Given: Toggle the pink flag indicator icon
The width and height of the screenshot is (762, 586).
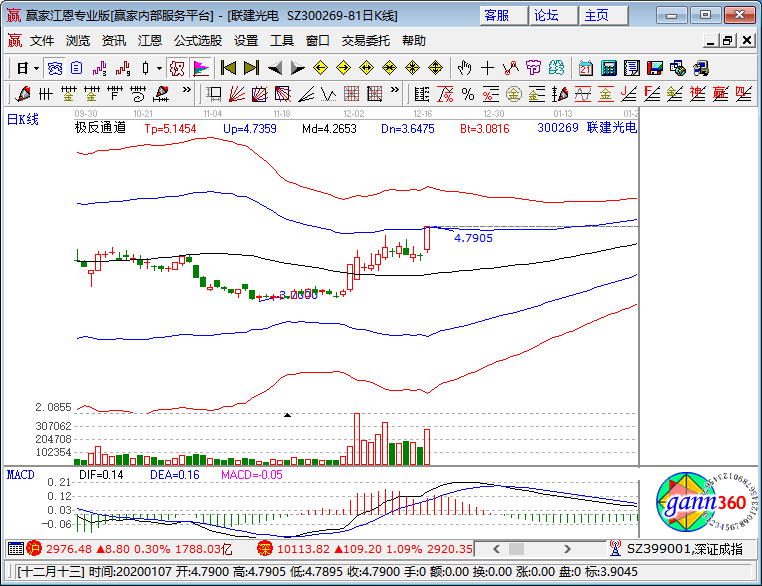Looking at the screenshot, I should (201, 69).
